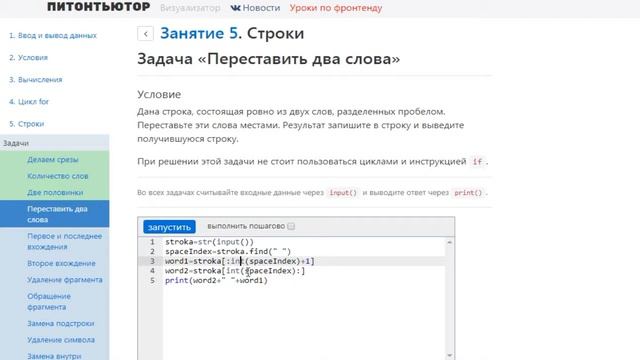640x360 pixels.
Task: Open task Удаление символа
Action: [x=61, y=340]
